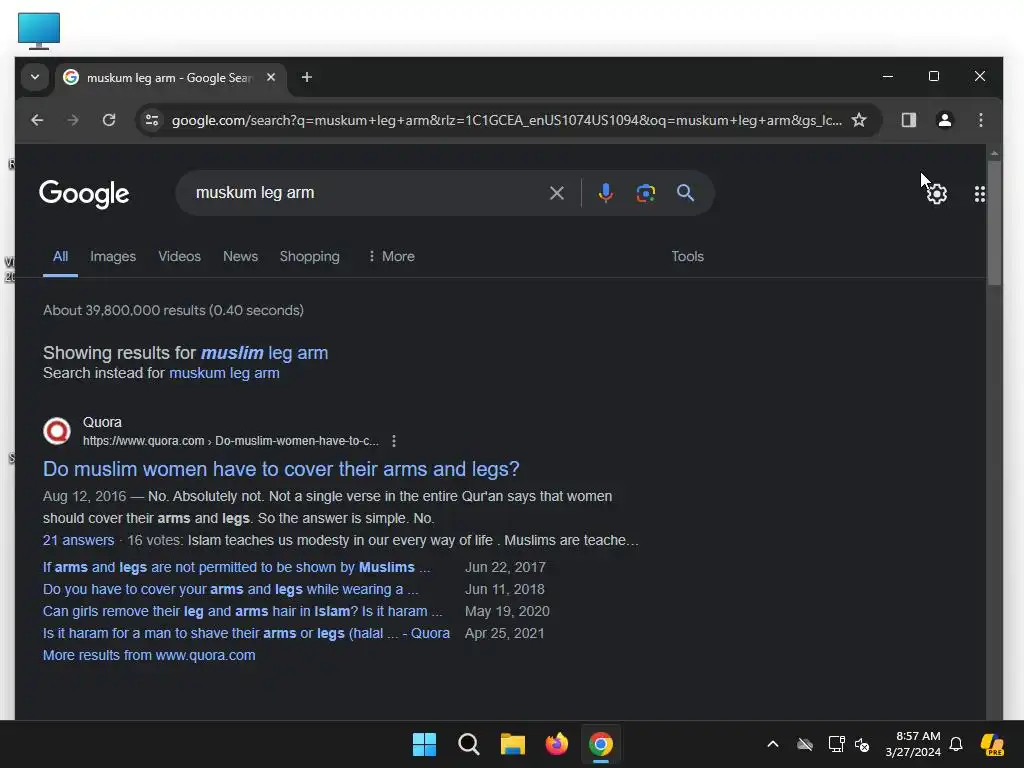1024x768 pixels.
Task: Start voice search with microphone icon
Action: point(605,193)
